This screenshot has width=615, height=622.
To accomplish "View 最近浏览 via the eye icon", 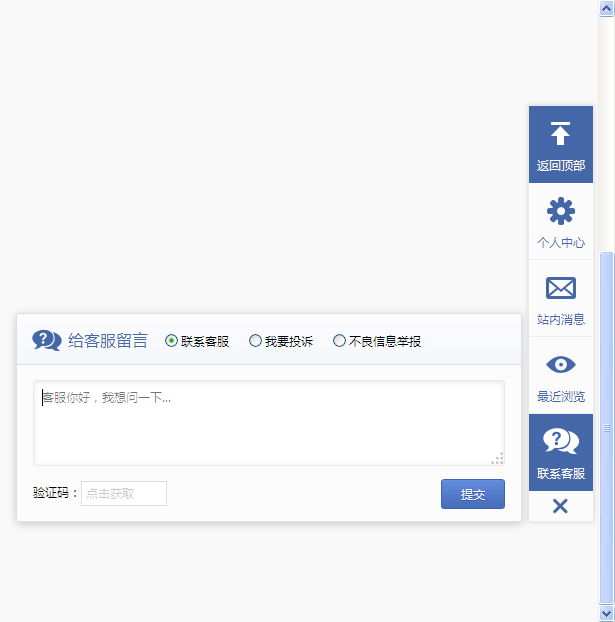I will (x=560, y=365).
